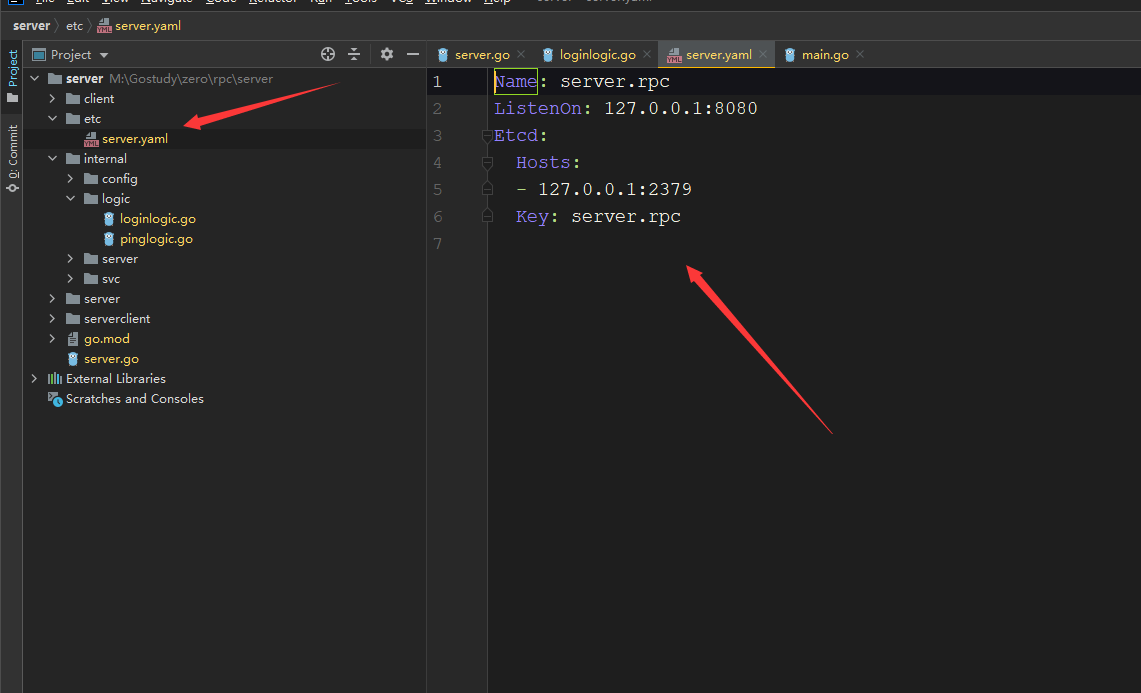
Task: Click line number 7 in the gutter
Action: click(x=437, y=244)
